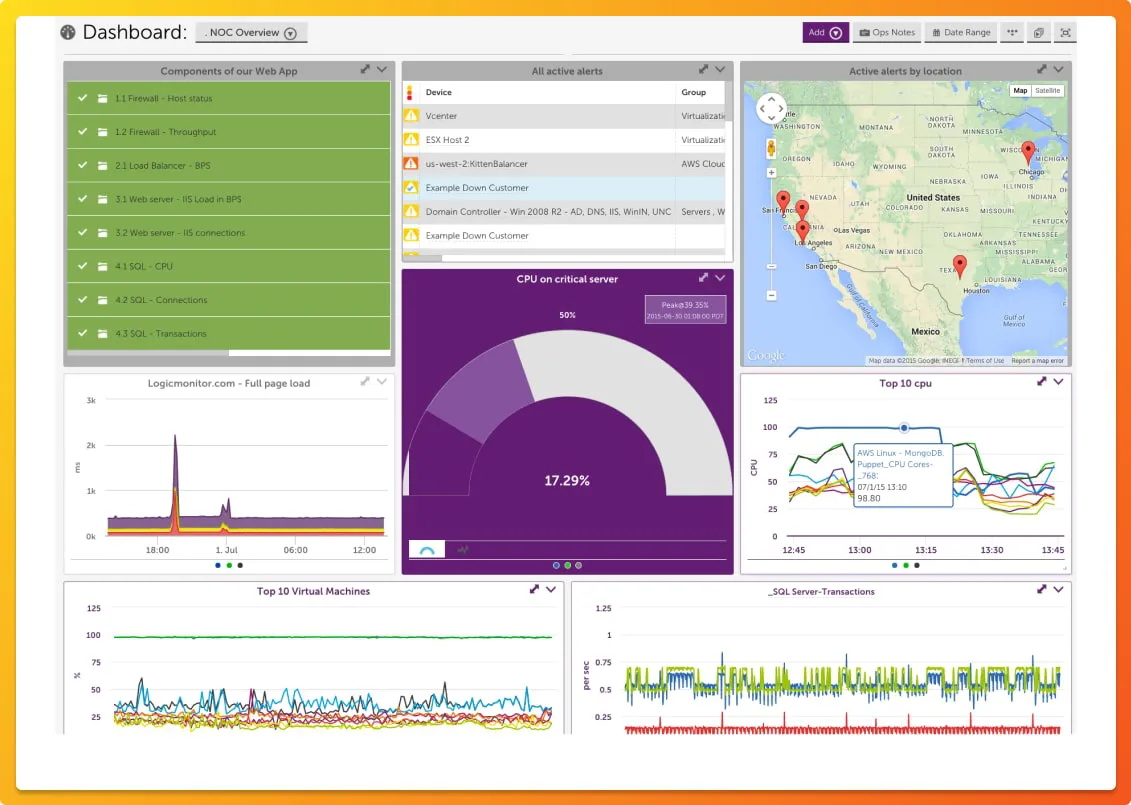Click the Chicago red map pin

click(1029, 152)
